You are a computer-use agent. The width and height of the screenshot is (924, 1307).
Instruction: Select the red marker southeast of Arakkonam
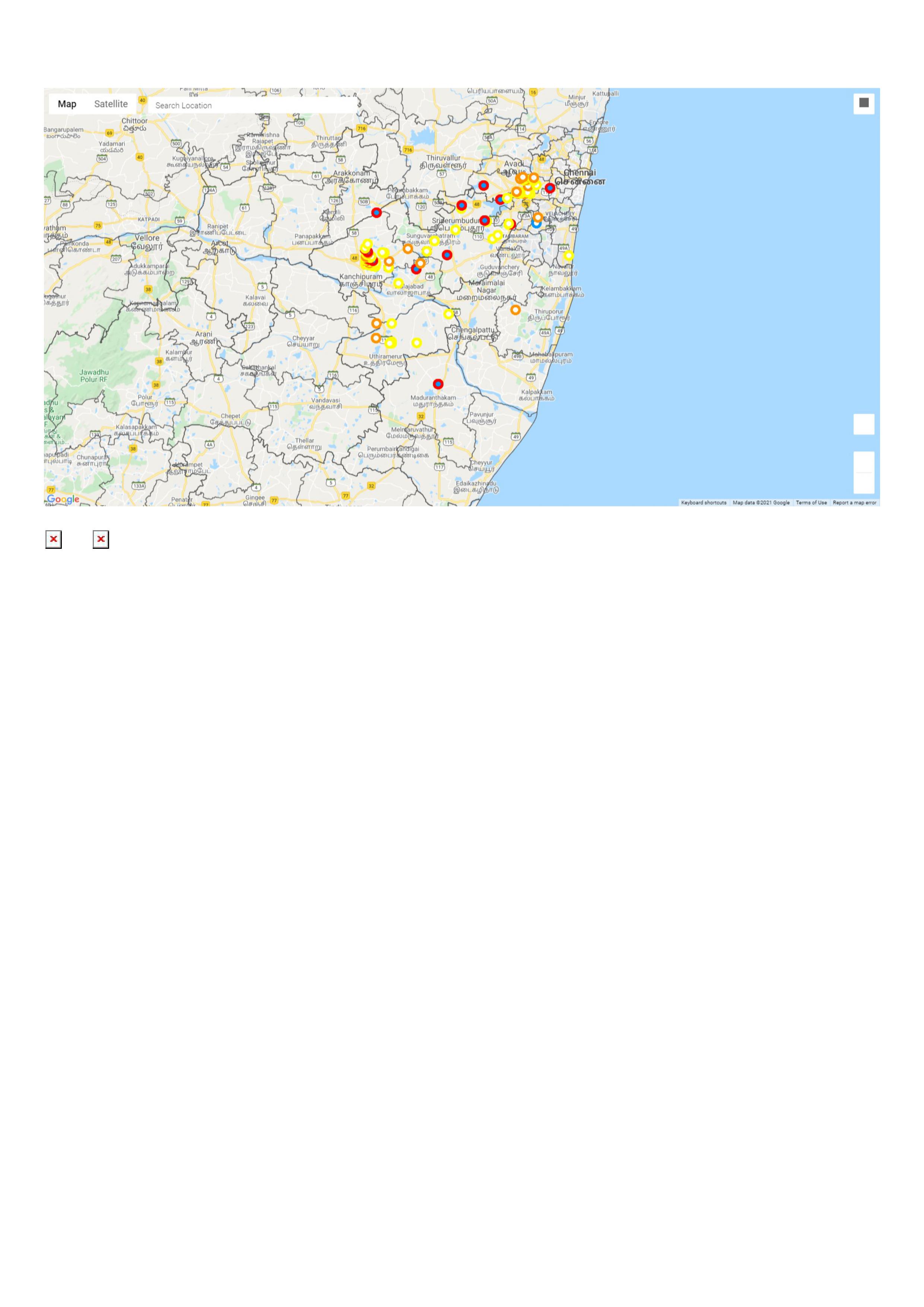click(376, 213)
